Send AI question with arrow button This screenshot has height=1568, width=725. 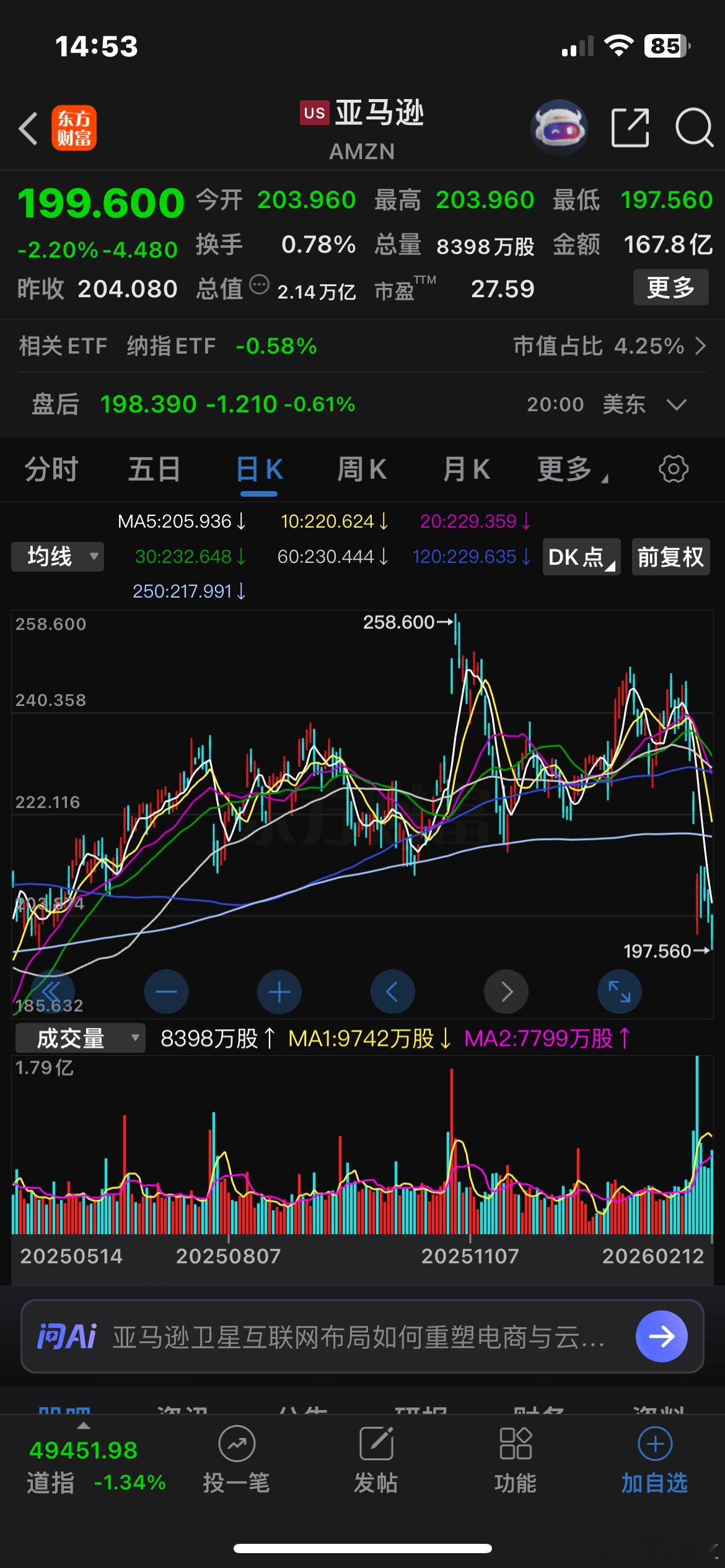point(662,1336)
